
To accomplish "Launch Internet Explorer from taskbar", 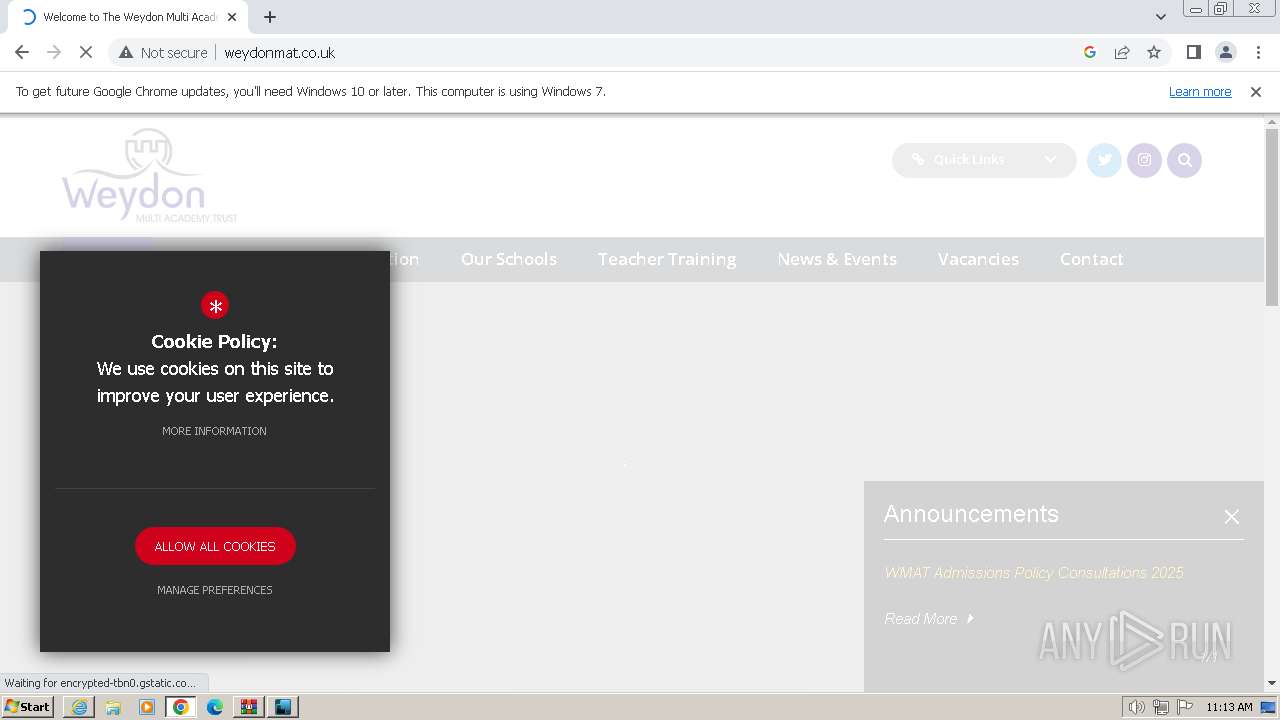I will pos(79,707).
